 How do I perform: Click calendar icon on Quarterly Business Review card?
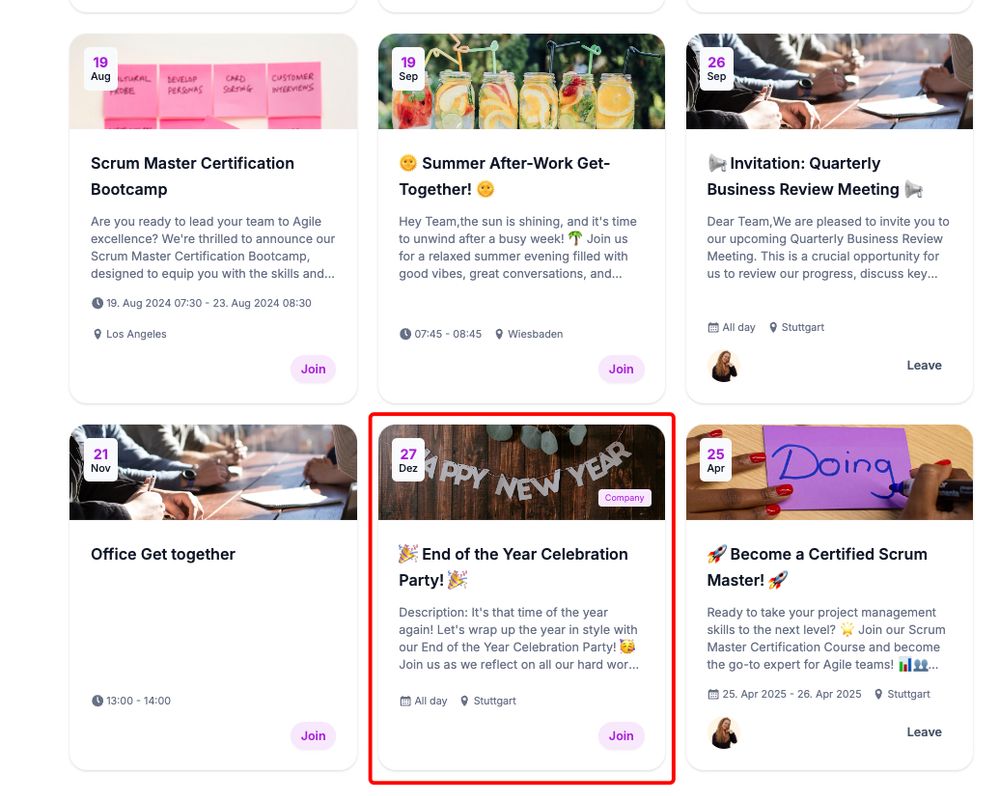click(713, 328)
